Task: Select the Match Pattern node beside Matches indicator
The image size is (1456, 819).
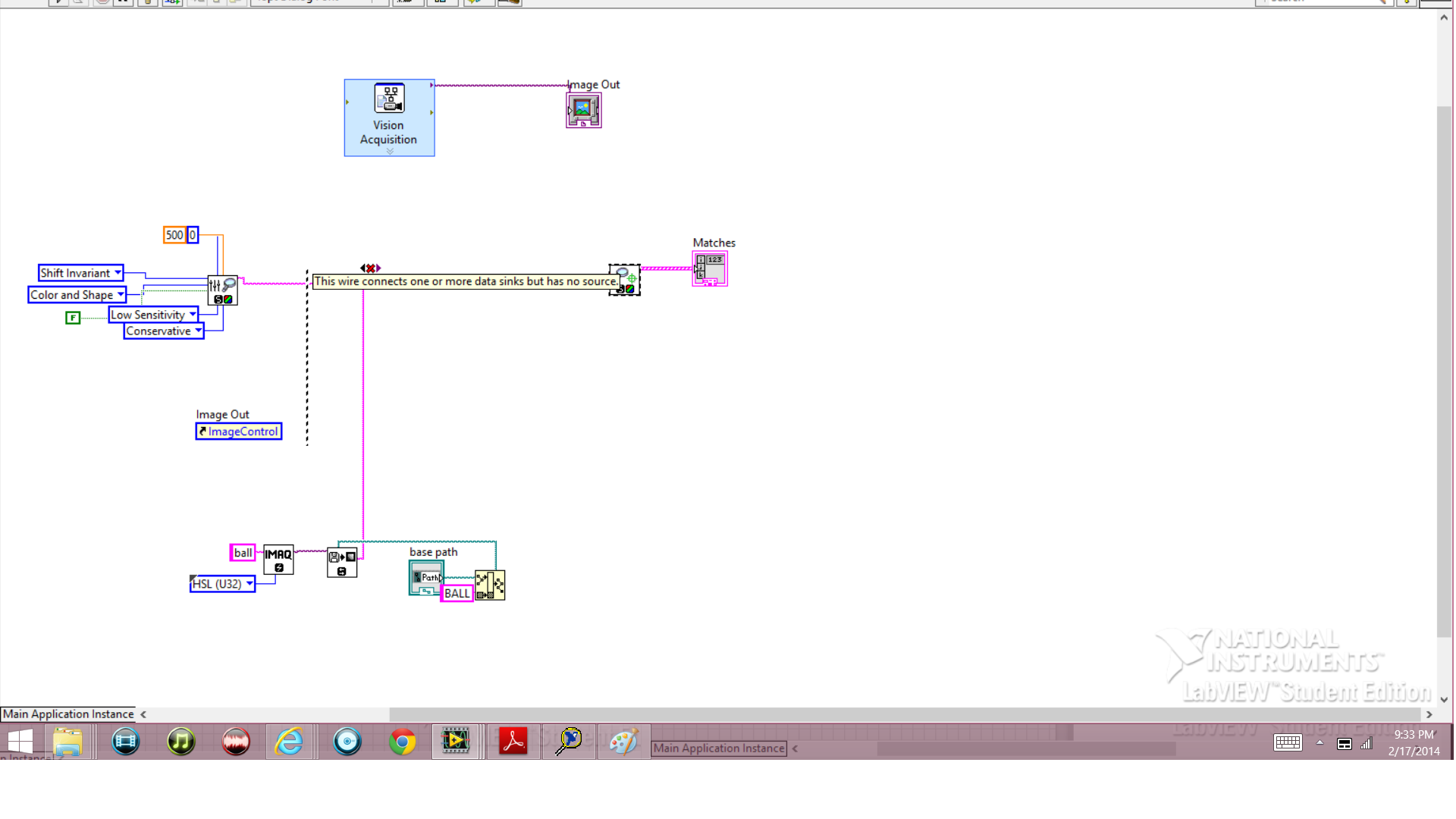Action: pos(623,278)
